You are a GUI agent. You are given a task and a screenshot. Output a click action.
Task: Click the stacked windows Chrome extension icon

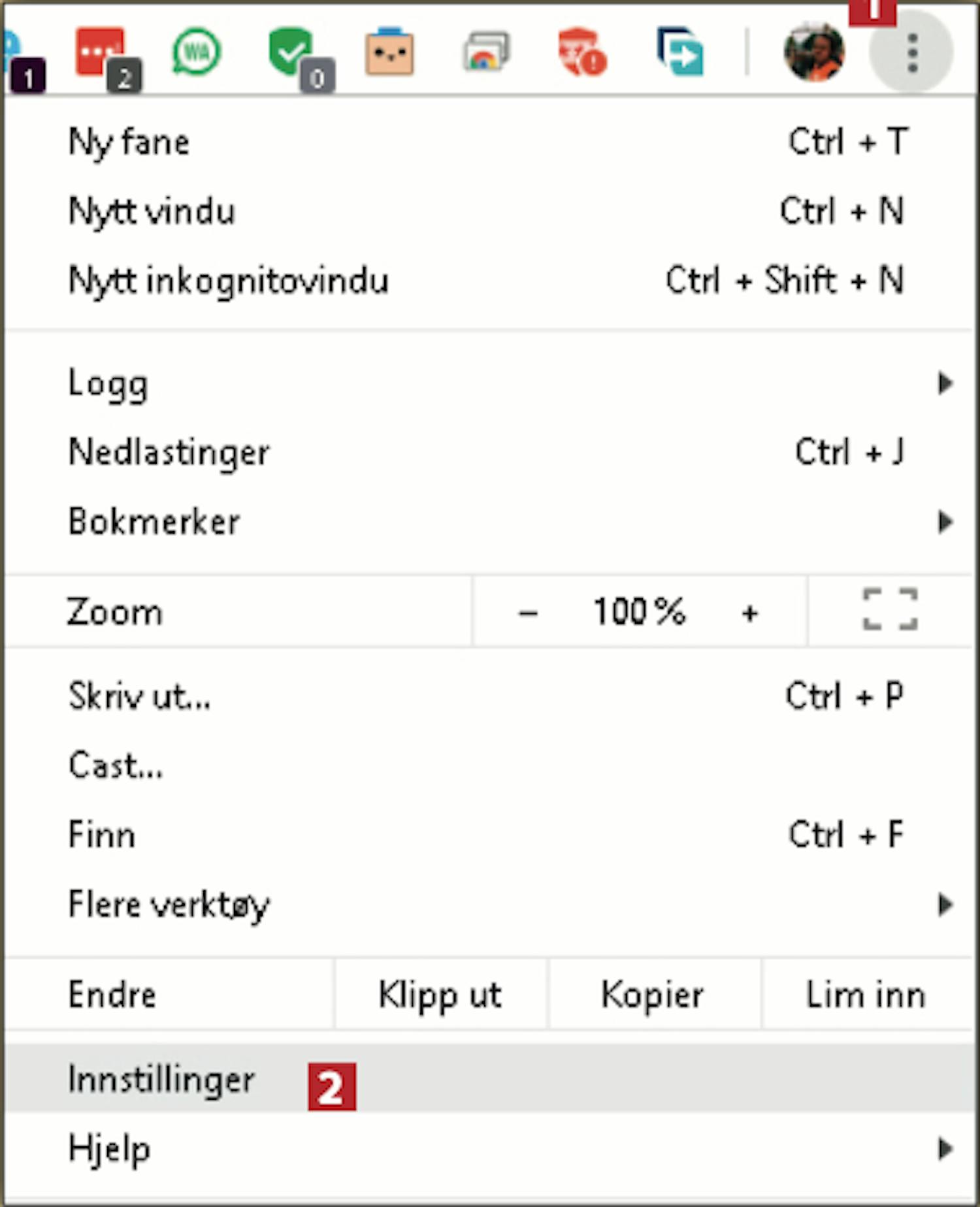click(485, 52)
